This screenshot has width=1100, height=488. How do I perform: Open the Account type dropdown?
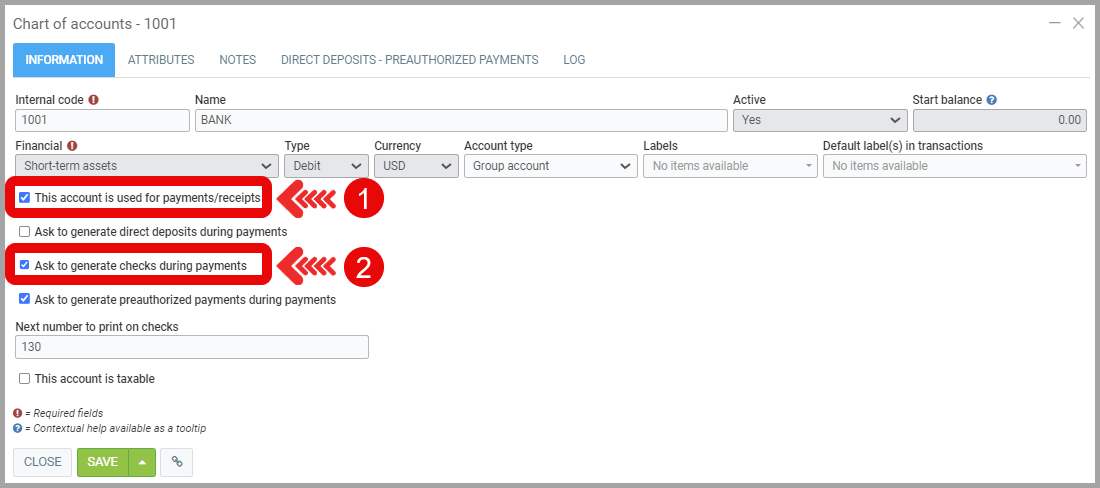click(x=550, y=166)
